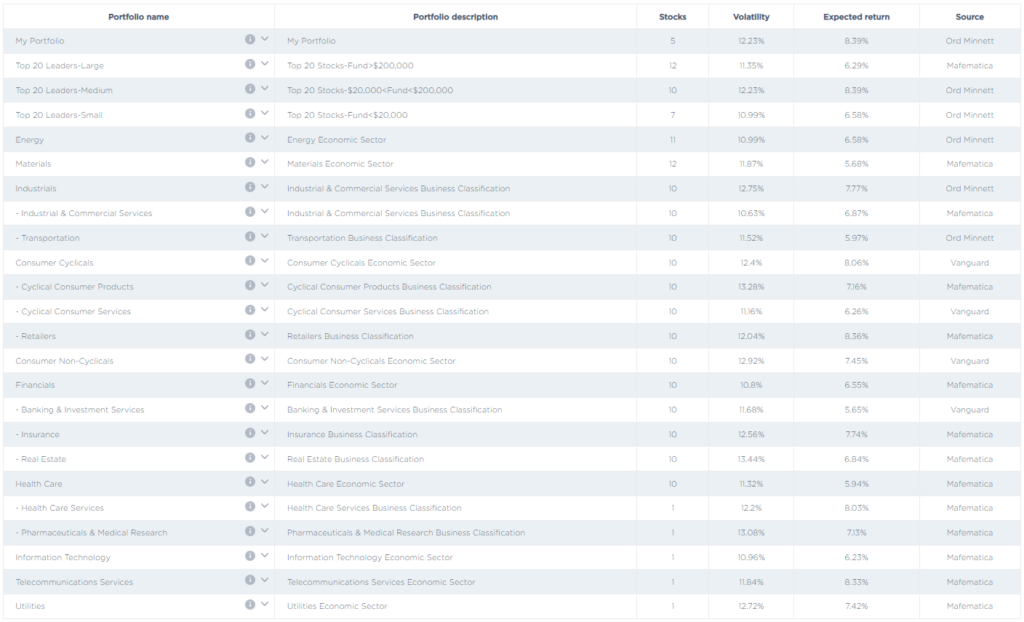Click the Transportation portfolio name
Viewport: 1024px width, 622px height.
click(x=48, y=238)
